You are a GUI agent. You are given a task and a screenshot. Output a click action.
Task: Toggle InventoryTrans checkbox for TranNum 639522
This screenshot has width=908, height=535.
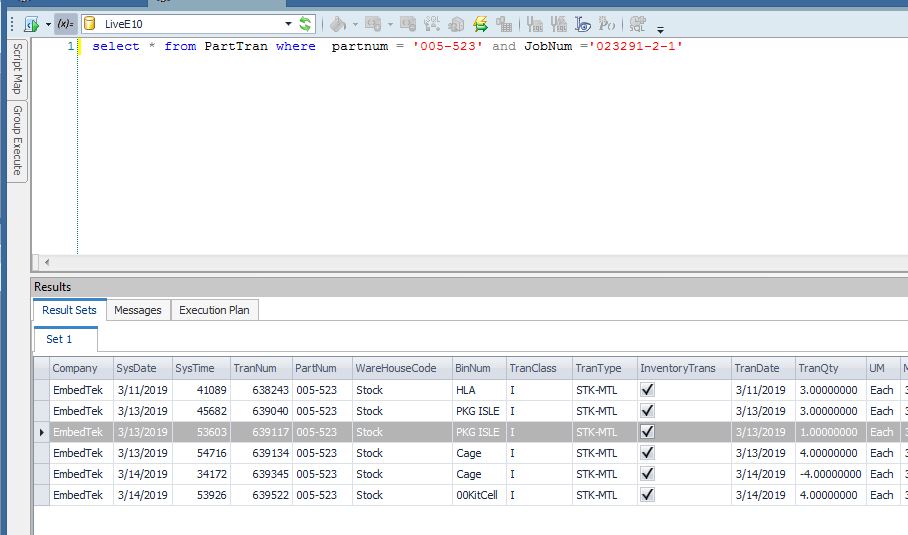pos(647,495)
